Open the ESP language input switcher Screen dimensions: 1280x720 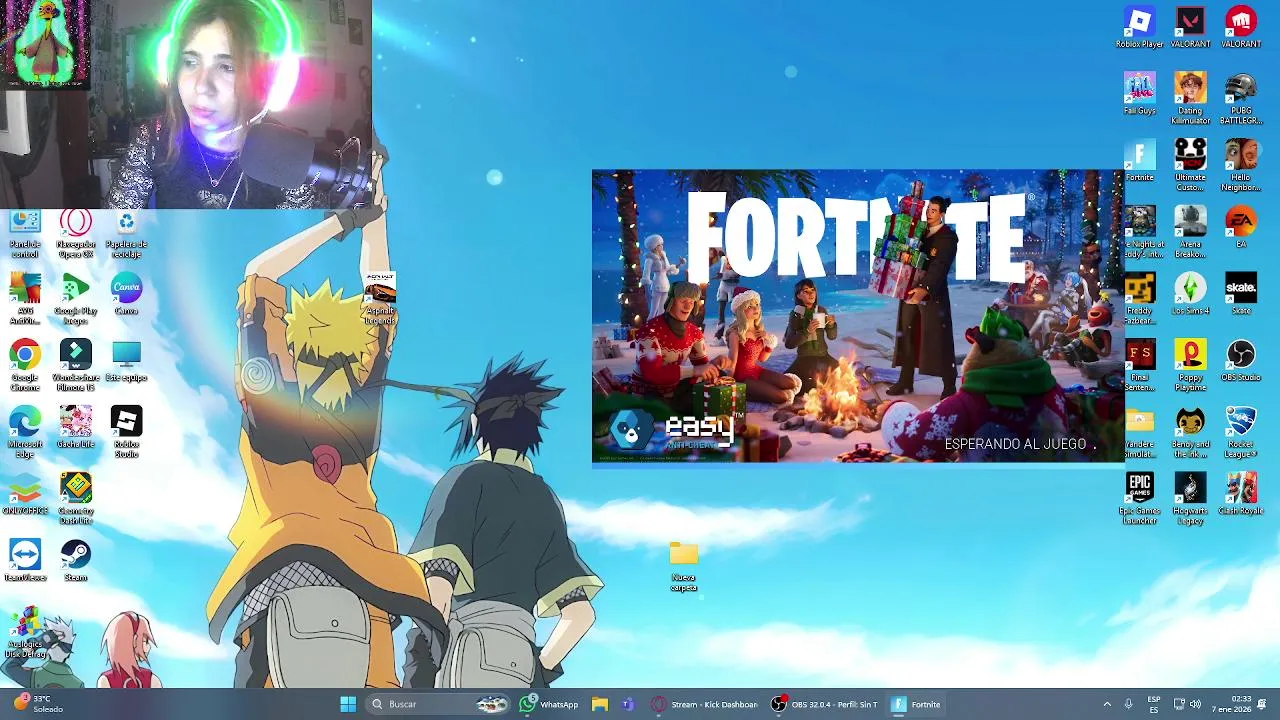click(1154, 704)
